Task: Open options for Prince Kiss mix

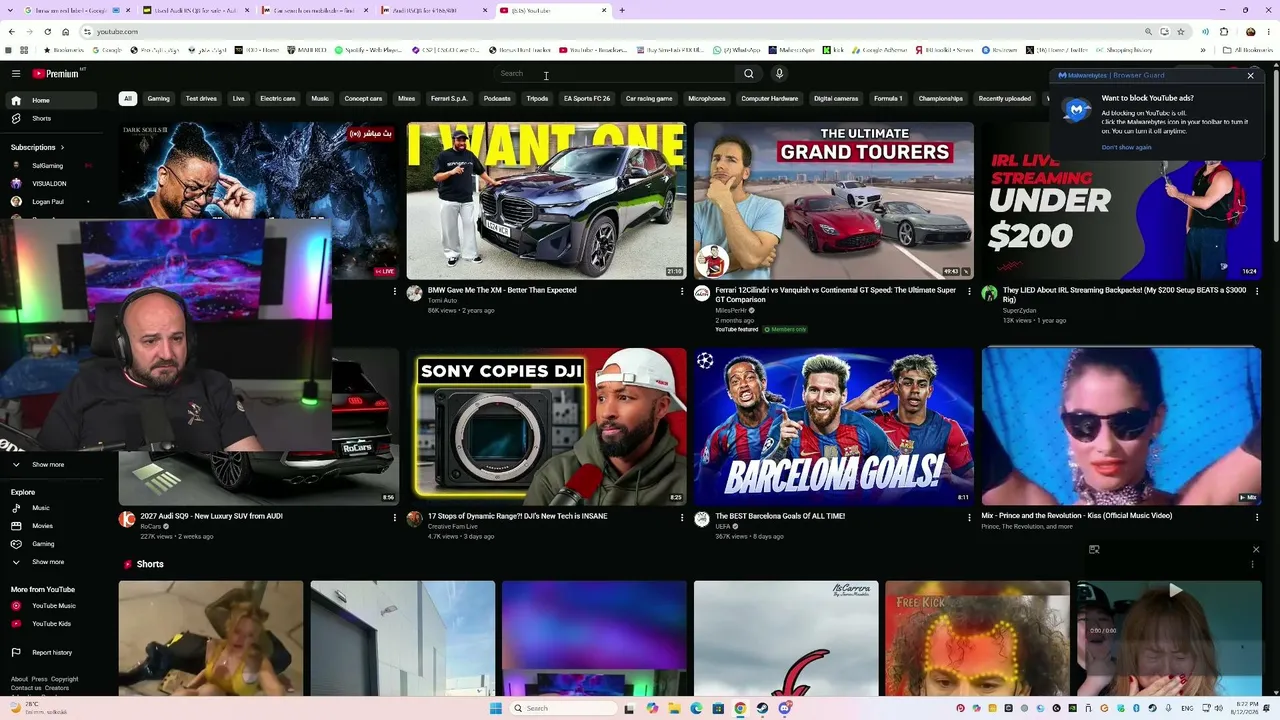Action: pos(1257,517)
